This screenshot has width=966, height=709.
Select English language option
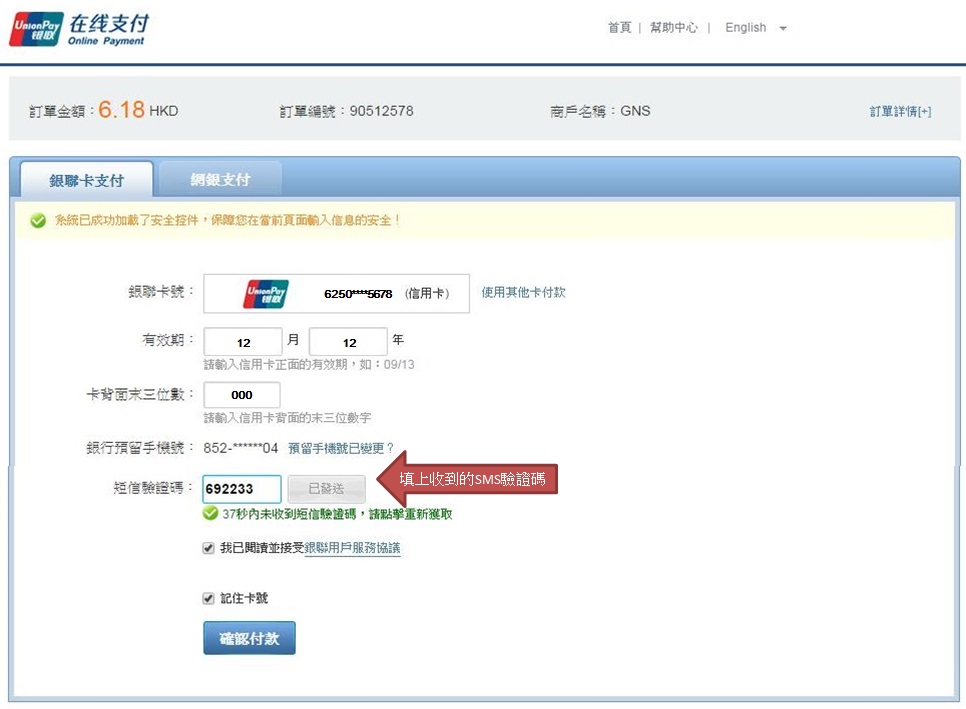click(x=745, y=28)
